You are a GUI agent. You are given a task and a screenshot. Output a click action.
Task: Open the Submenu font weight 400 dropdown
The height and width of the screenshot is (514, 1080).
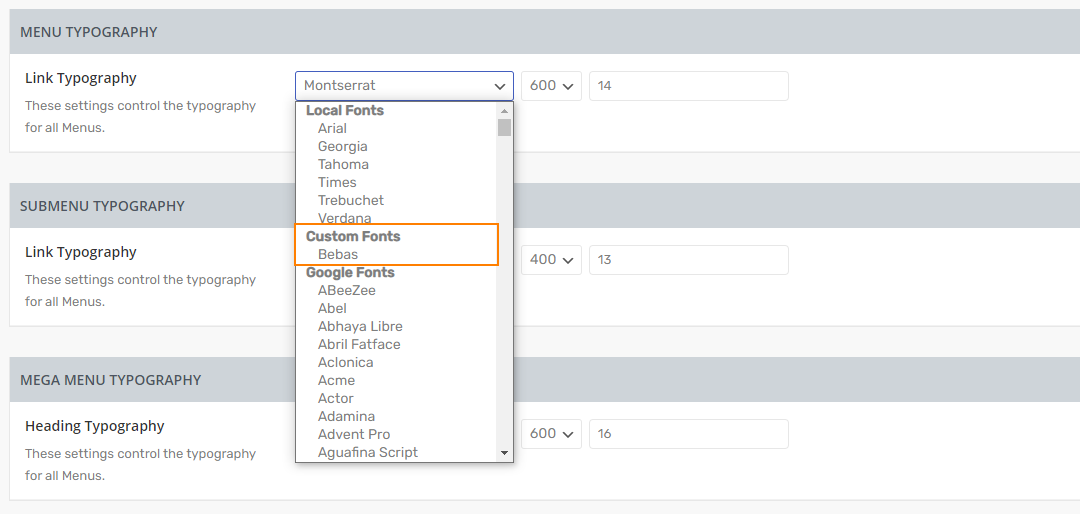[551, 260]
